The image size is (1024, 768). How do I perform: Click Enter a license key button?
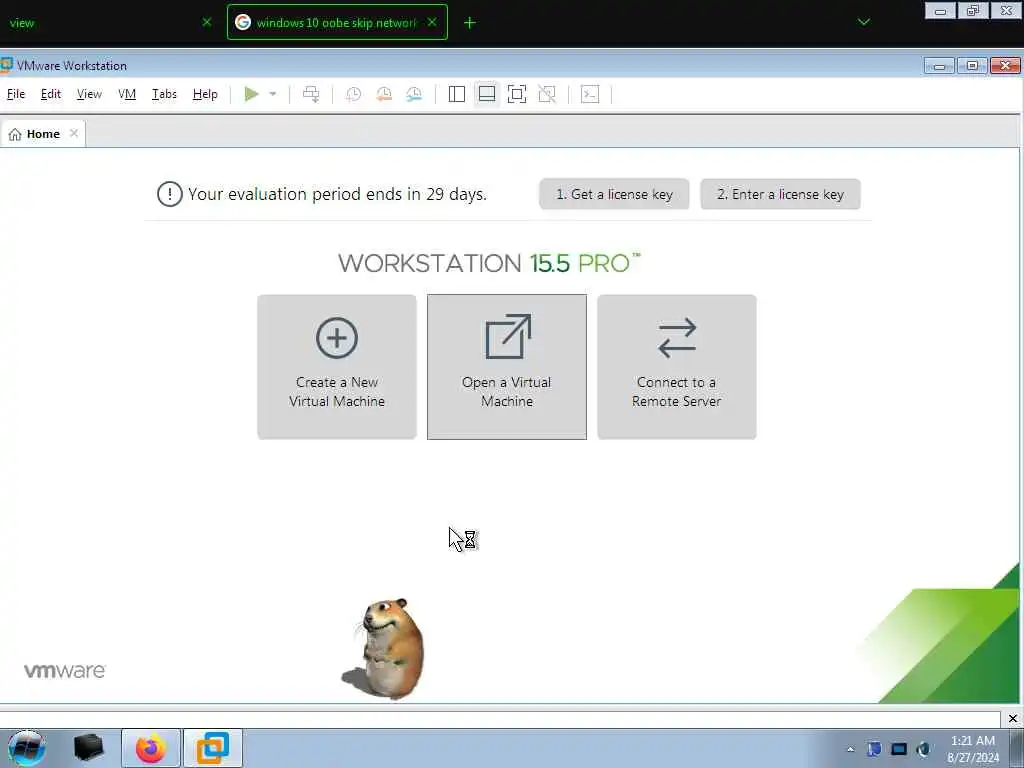(780, 194)
